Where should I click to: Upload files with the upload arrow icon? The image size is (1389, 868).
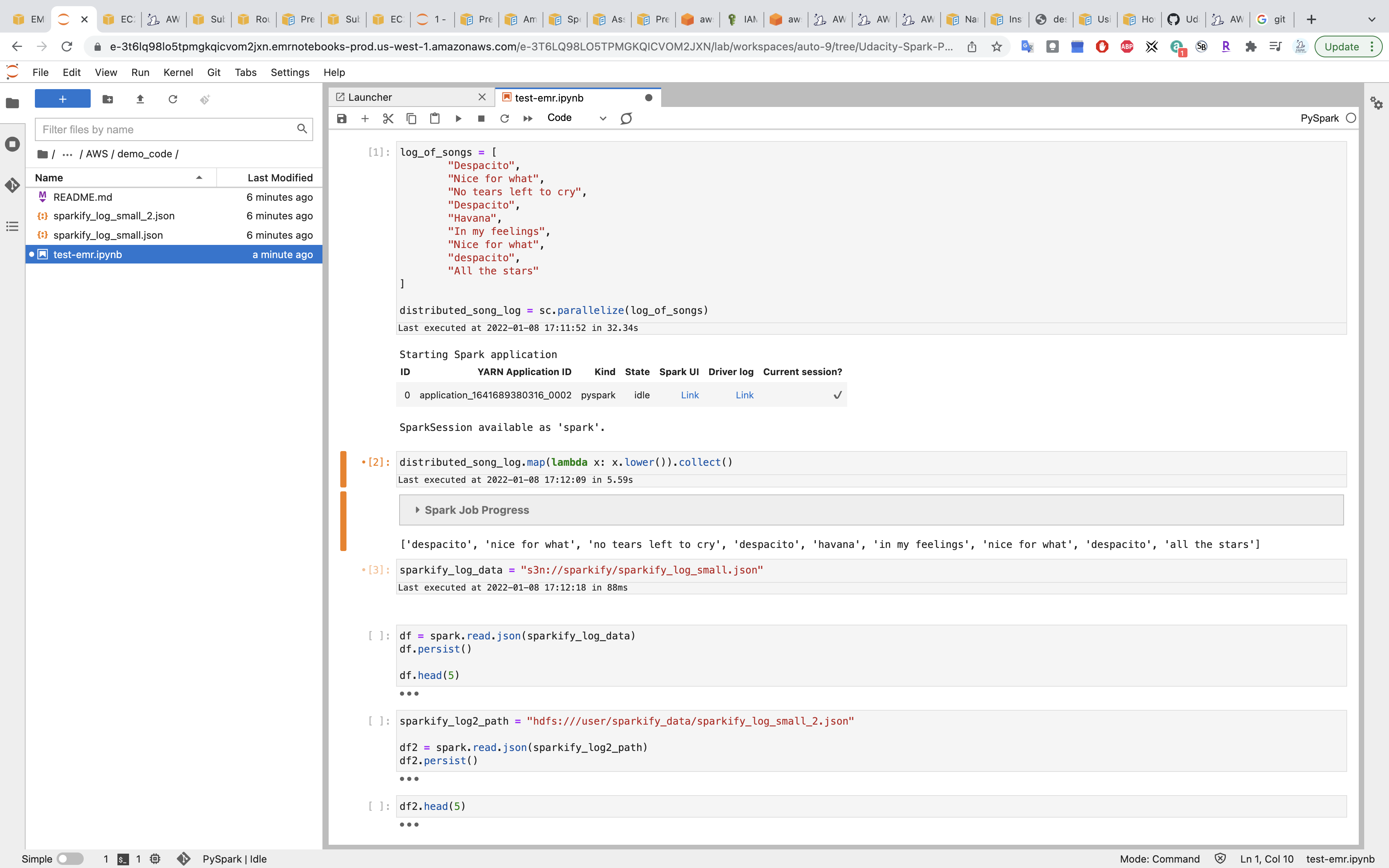(x=140, y=99)
